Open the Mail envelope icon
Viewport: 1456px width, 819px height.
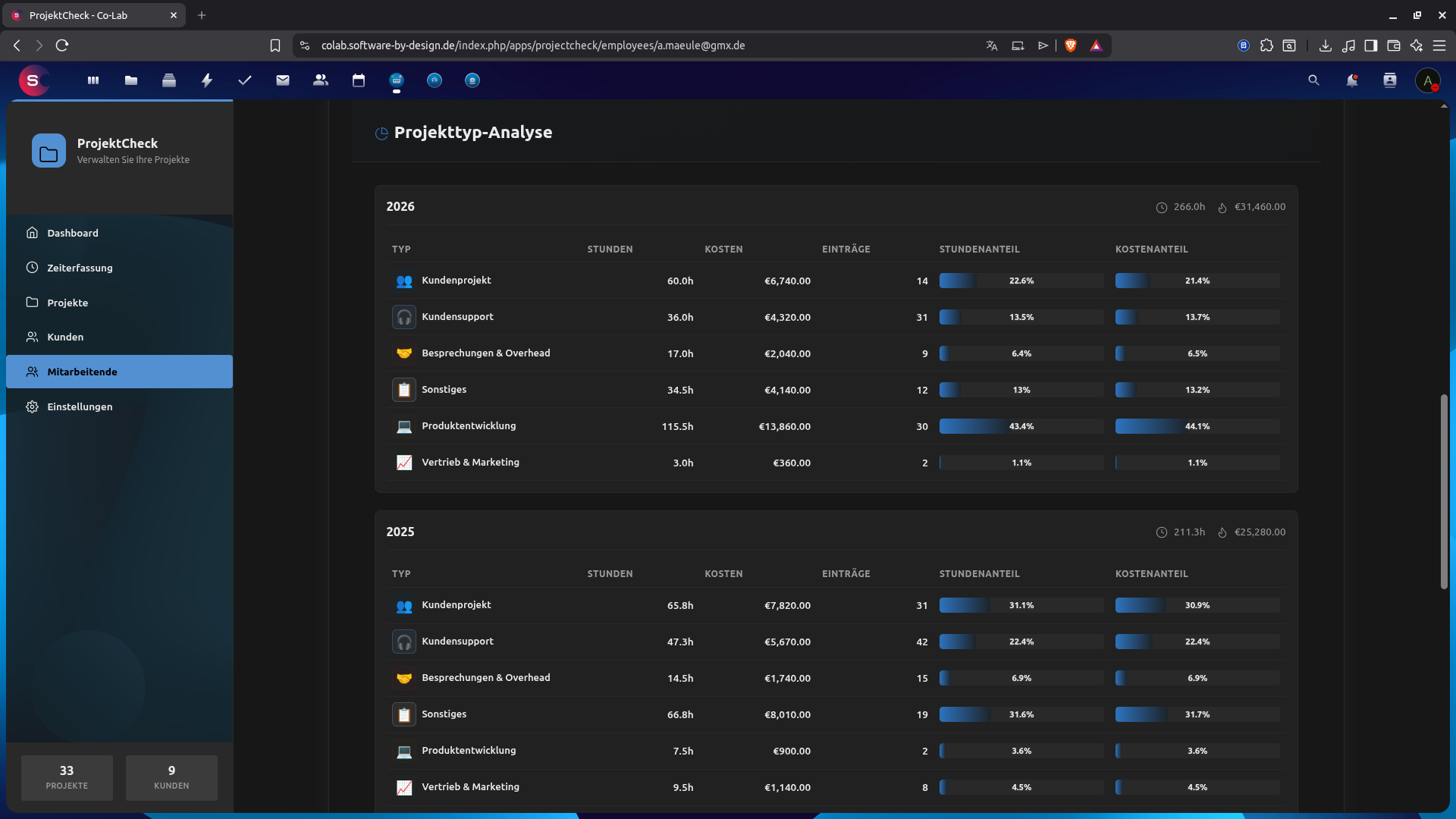(282, 80)
